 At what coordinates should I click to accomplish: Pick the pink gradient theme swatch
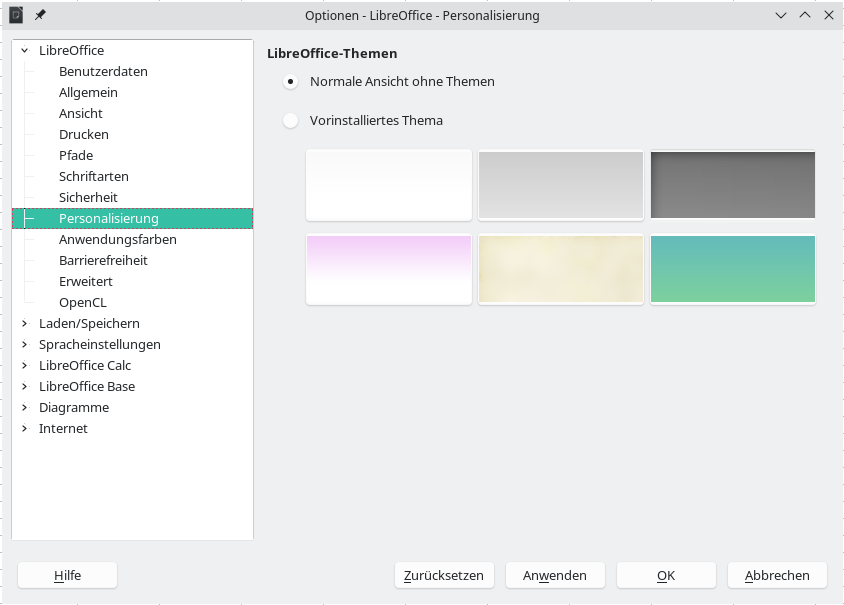(388, 269)
